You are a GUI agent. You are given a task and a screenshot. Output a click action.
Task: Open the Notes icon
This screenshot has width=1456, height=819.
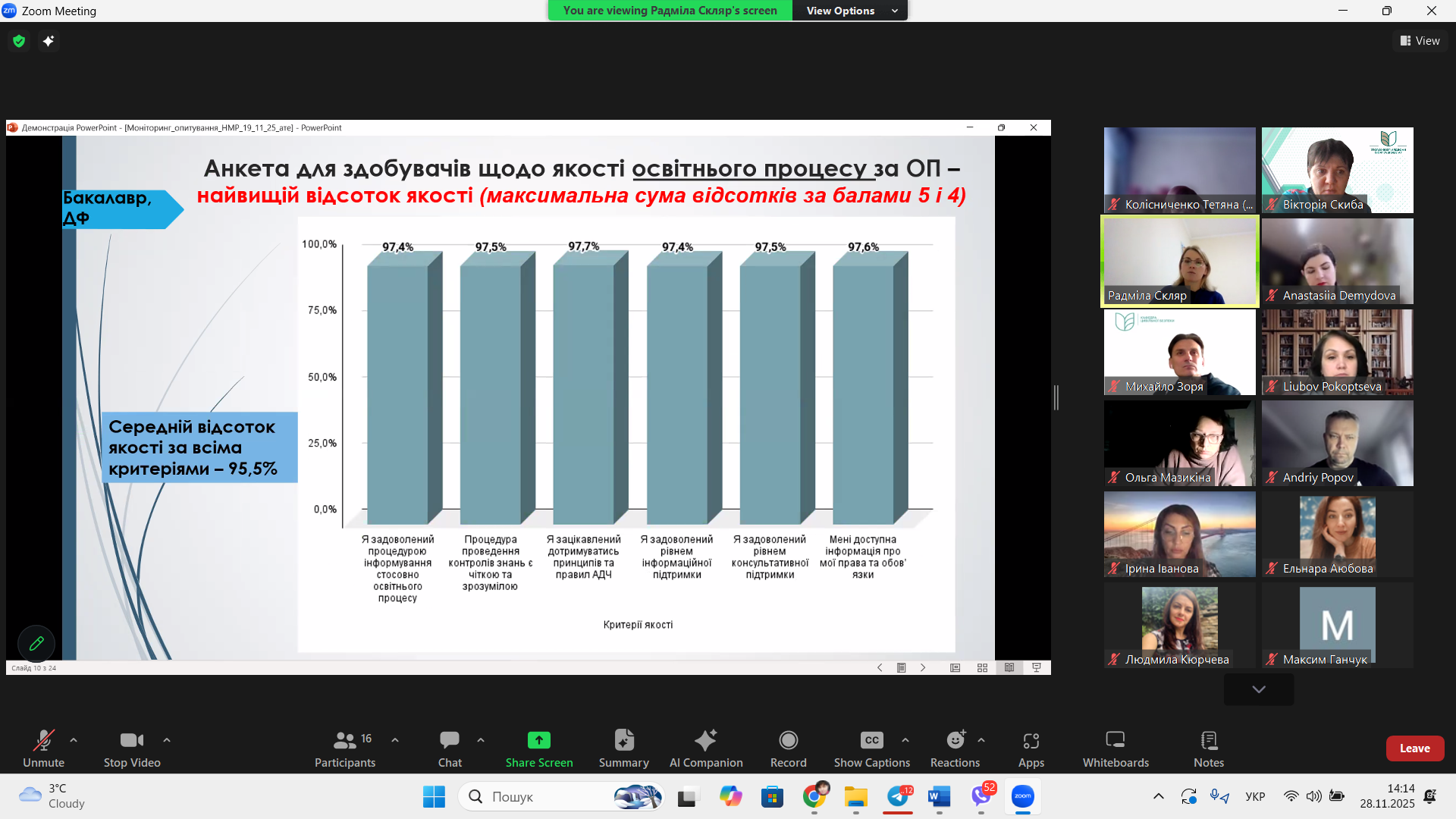click(1209, 740)
